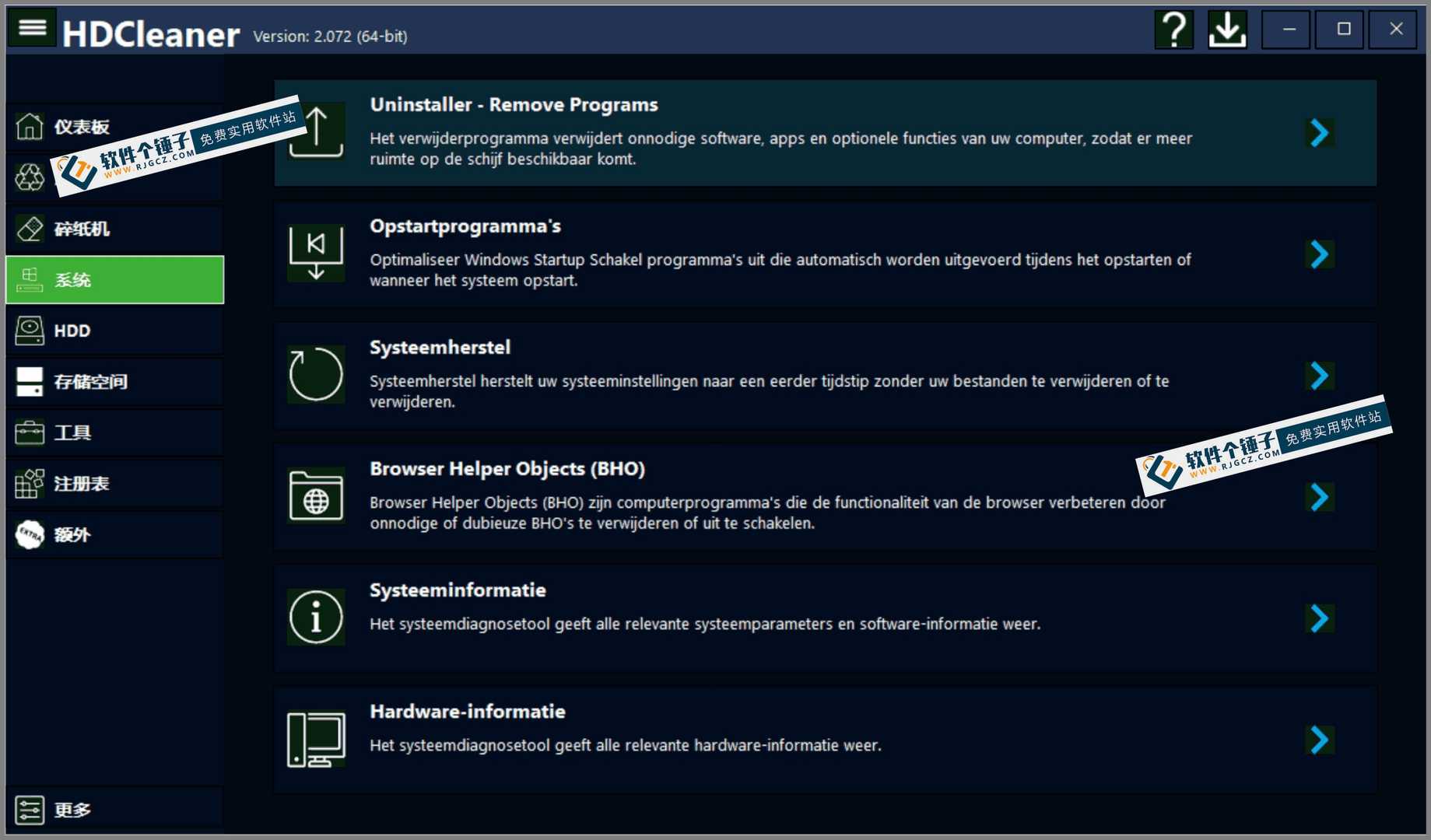Click the Browser Helper Objects globe icon

(x=316, y=496)
